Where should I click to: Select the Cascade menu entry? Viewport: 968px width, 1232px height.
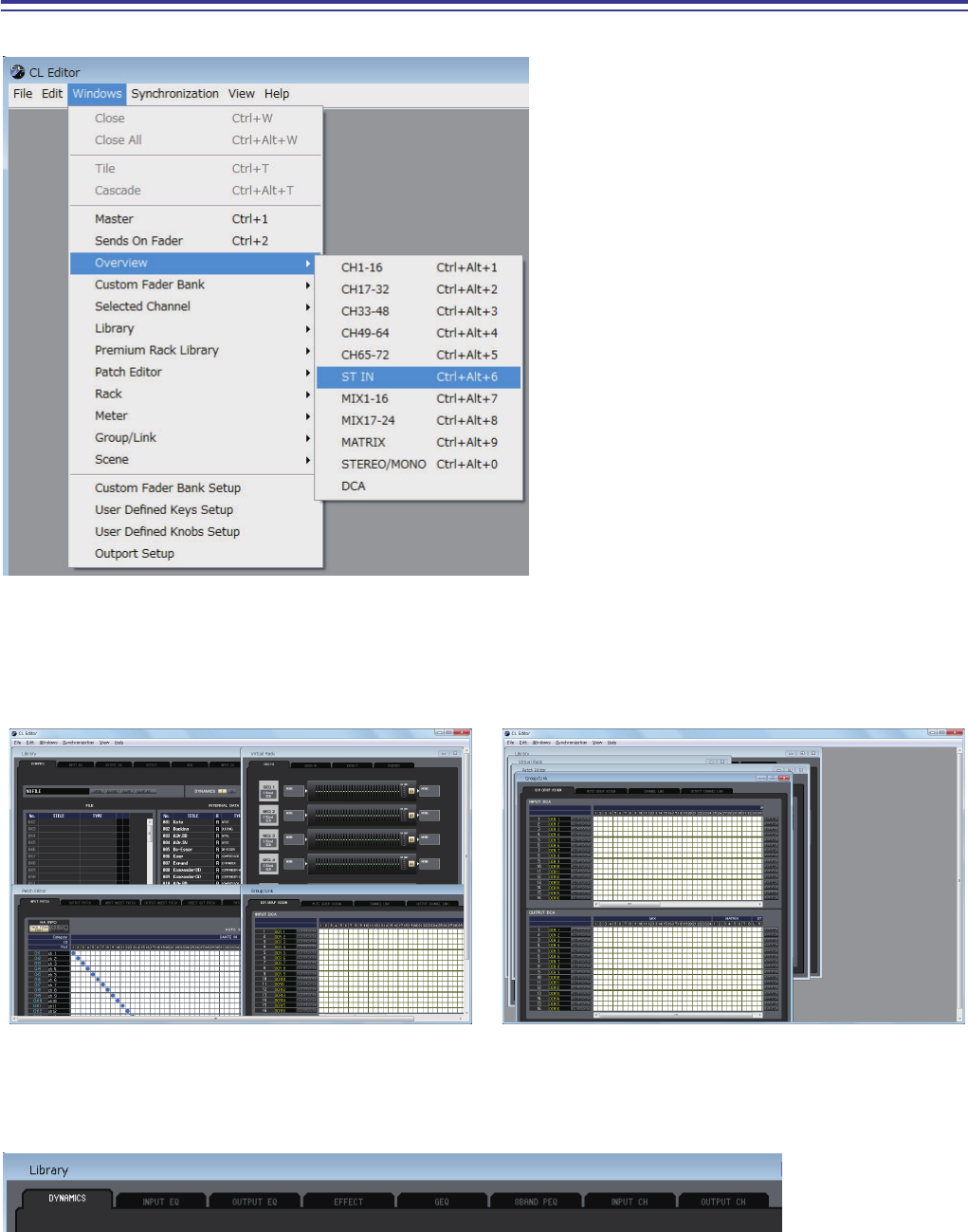click(195, 191)
